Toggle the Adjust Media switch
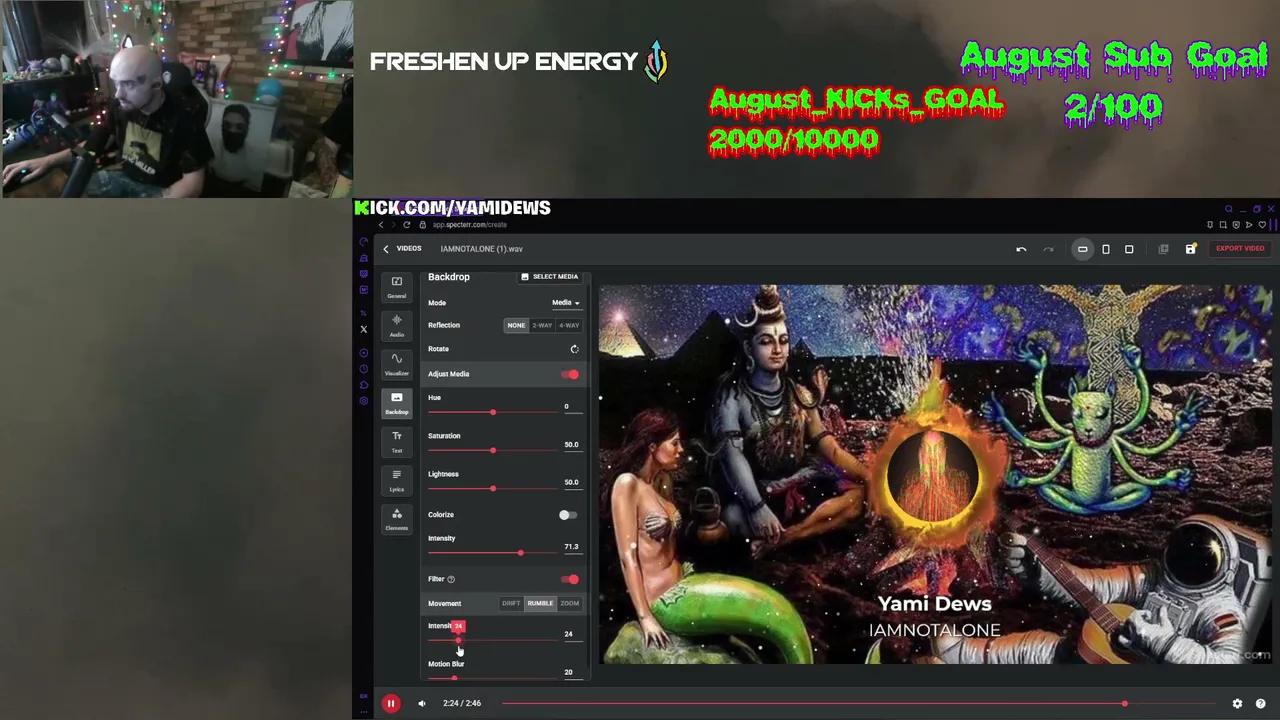Viewport: 1280px width, 720px height. click(x=569, y=374)
